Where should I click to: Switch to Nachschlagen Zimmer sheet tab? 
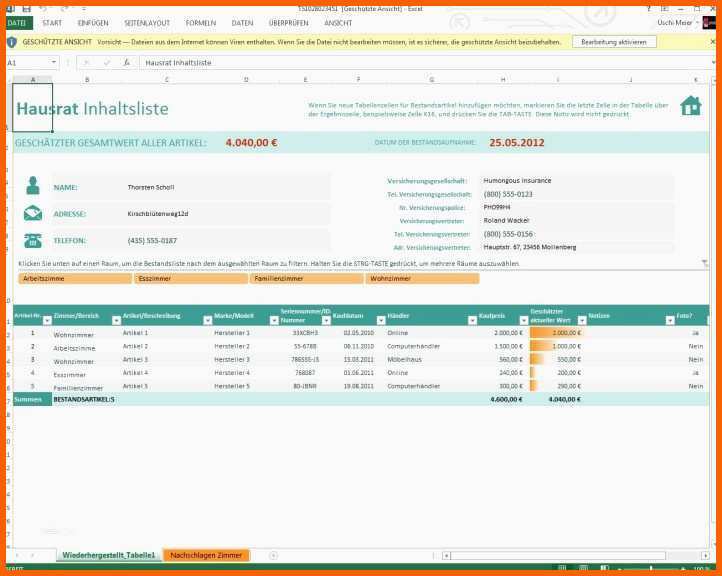click(x=206, y=555)
